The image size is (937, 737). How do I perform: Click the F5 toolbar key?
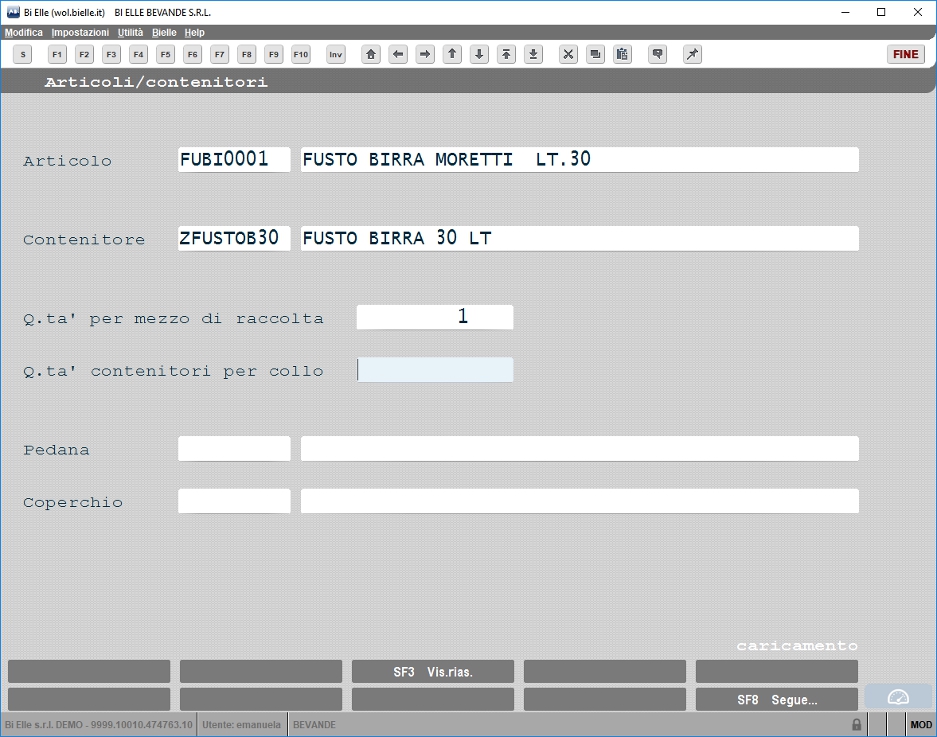[166, 54]
